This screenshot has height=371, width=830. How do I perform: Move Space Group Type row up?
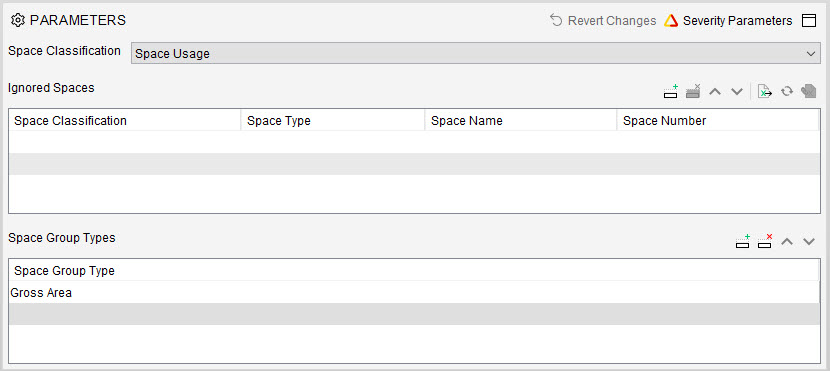pyautogui.click(x=787, y=241)
